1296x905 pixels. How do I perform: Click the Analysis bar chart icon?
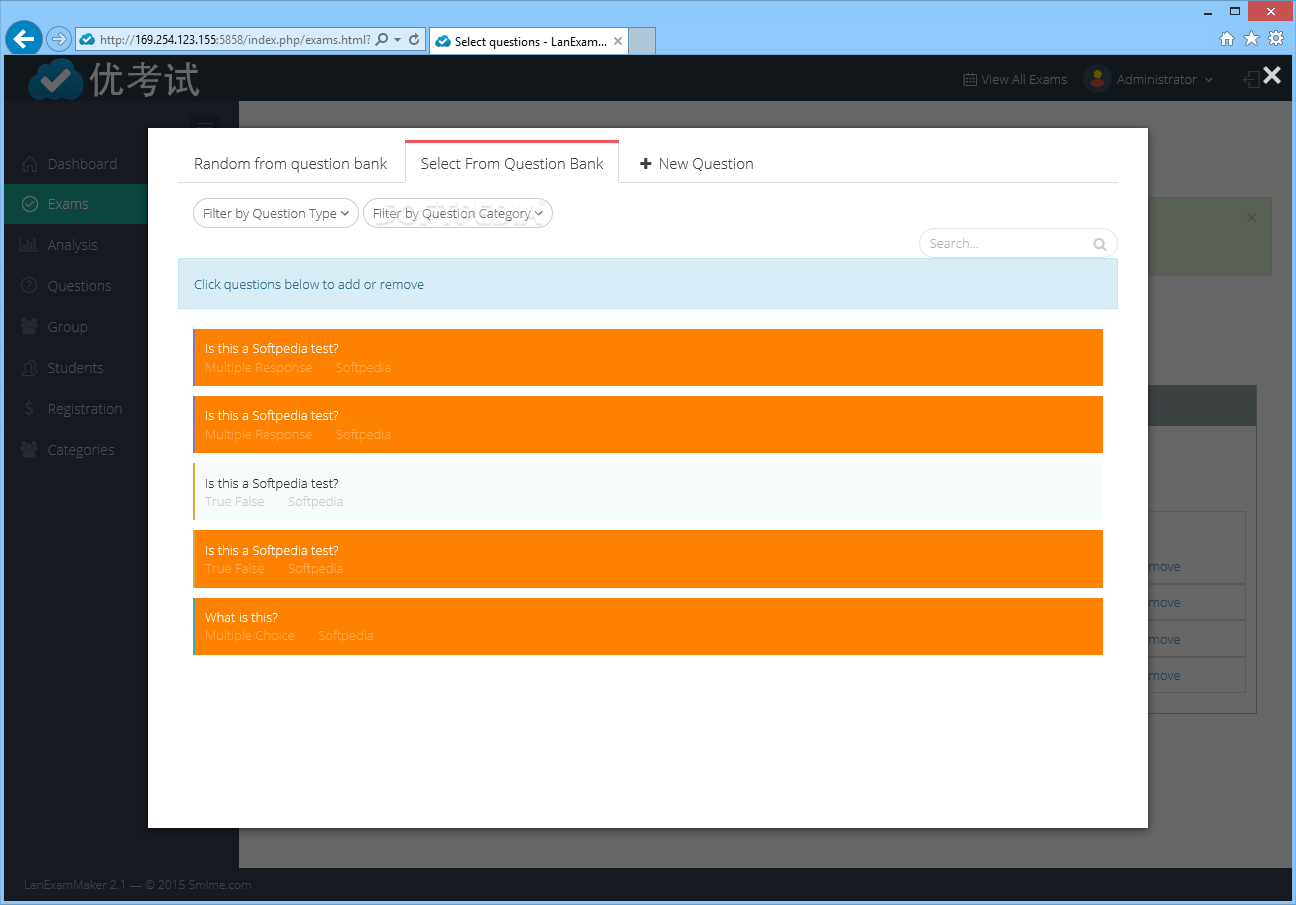pyautogui.click(x=29, y=245)
